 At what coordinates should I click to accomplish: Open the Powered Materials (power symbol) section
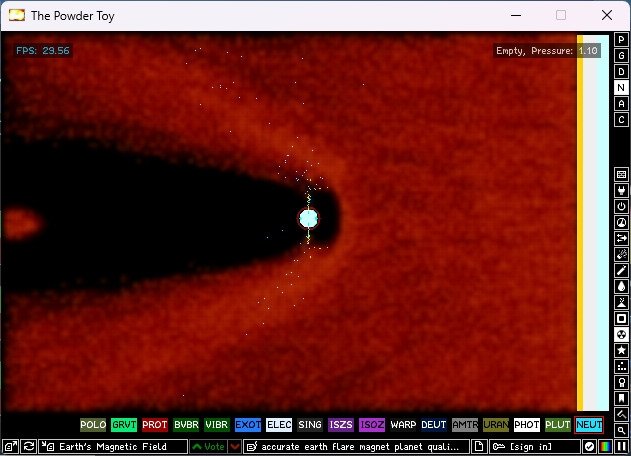(x=621, y=206)
